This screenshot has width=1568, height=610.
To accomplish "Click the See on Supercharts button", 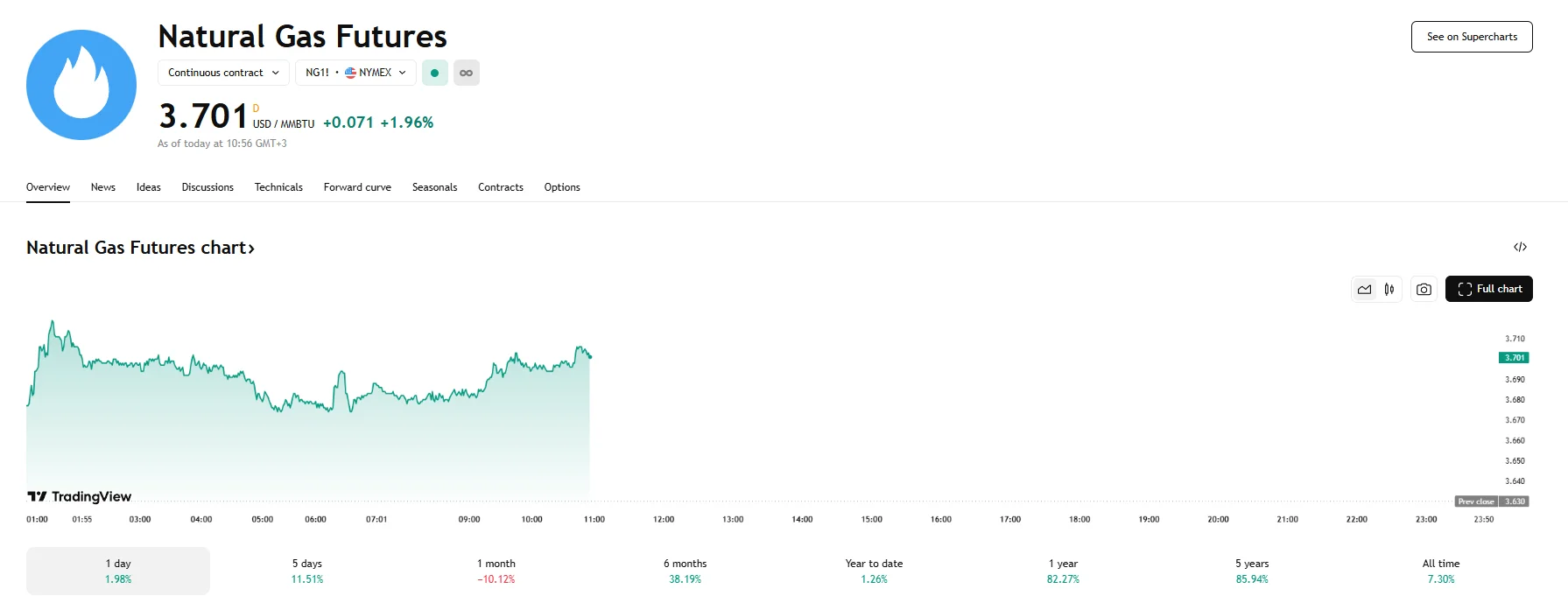I will [x=1472, y=37].
